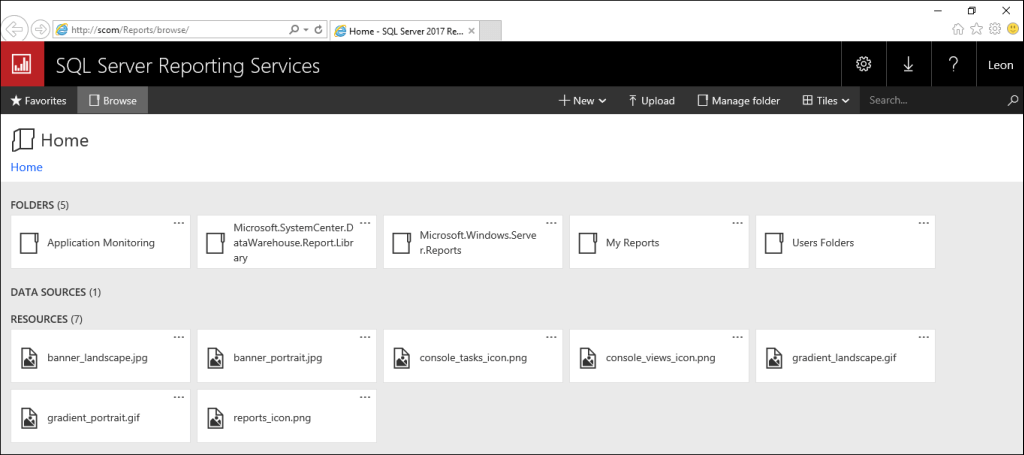
Task: Click the console_views_icon.png image icon
Action: pyautogui.click(x=588, y=358)
